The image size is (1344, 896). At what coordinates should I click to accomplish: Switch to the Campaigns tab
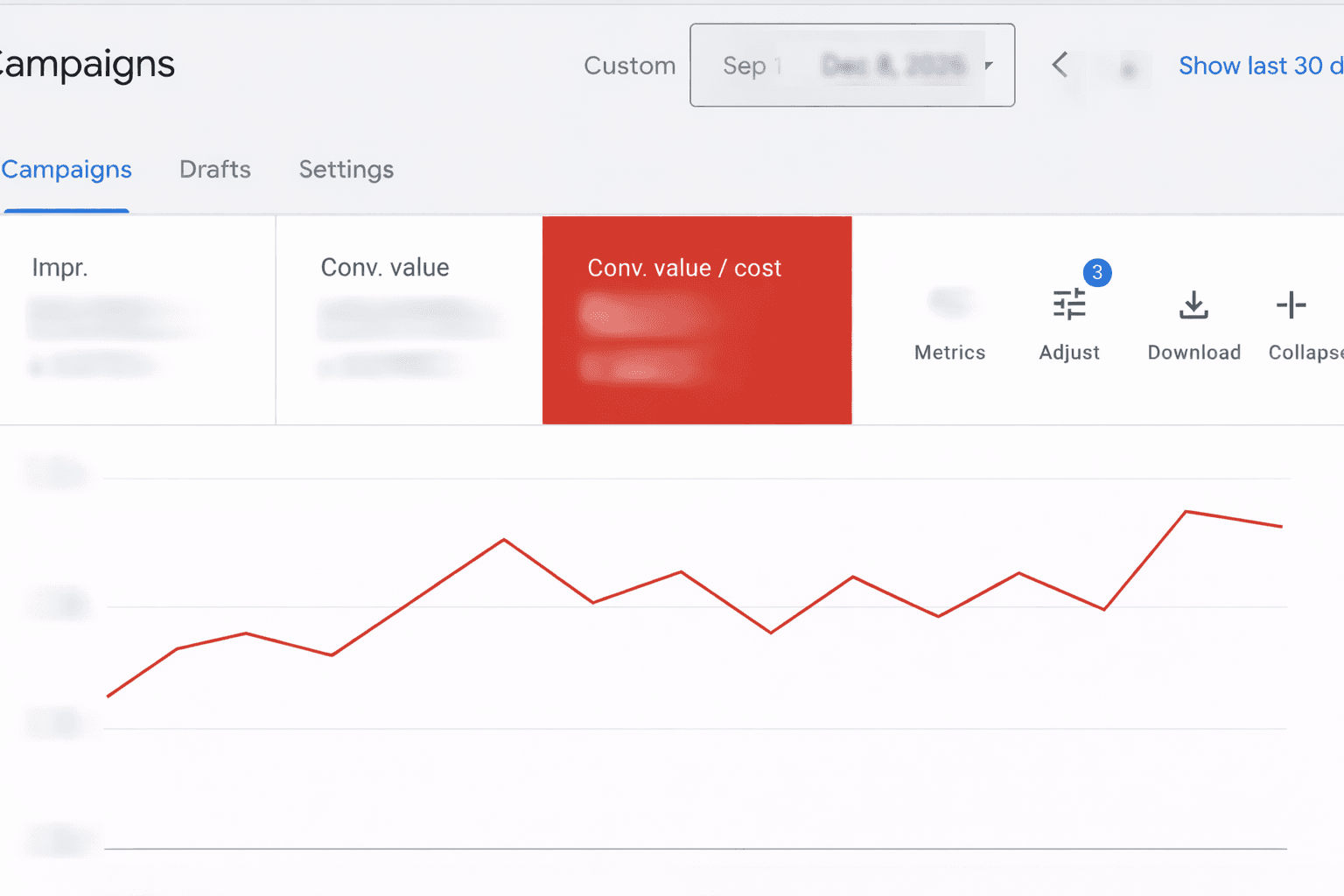(x=66, y=169)
